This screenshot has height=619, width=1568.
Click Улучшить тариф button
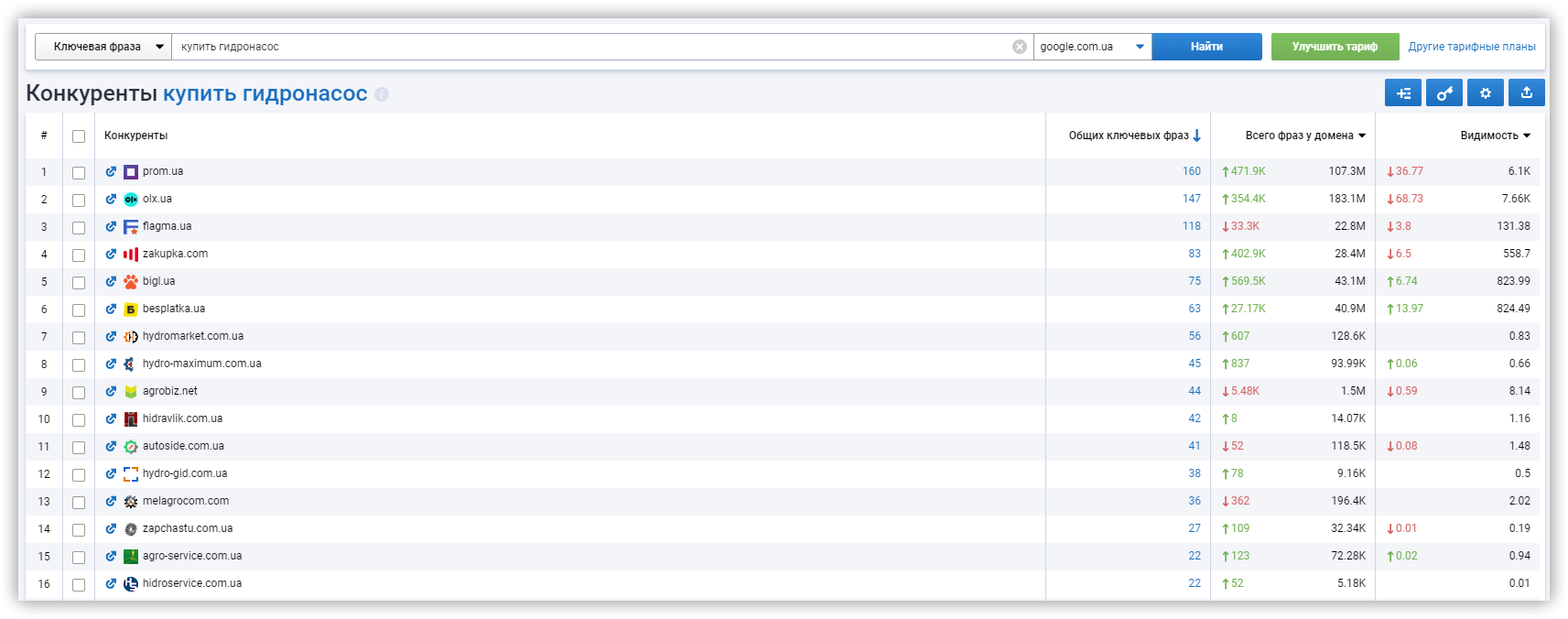coord(1335,47)
